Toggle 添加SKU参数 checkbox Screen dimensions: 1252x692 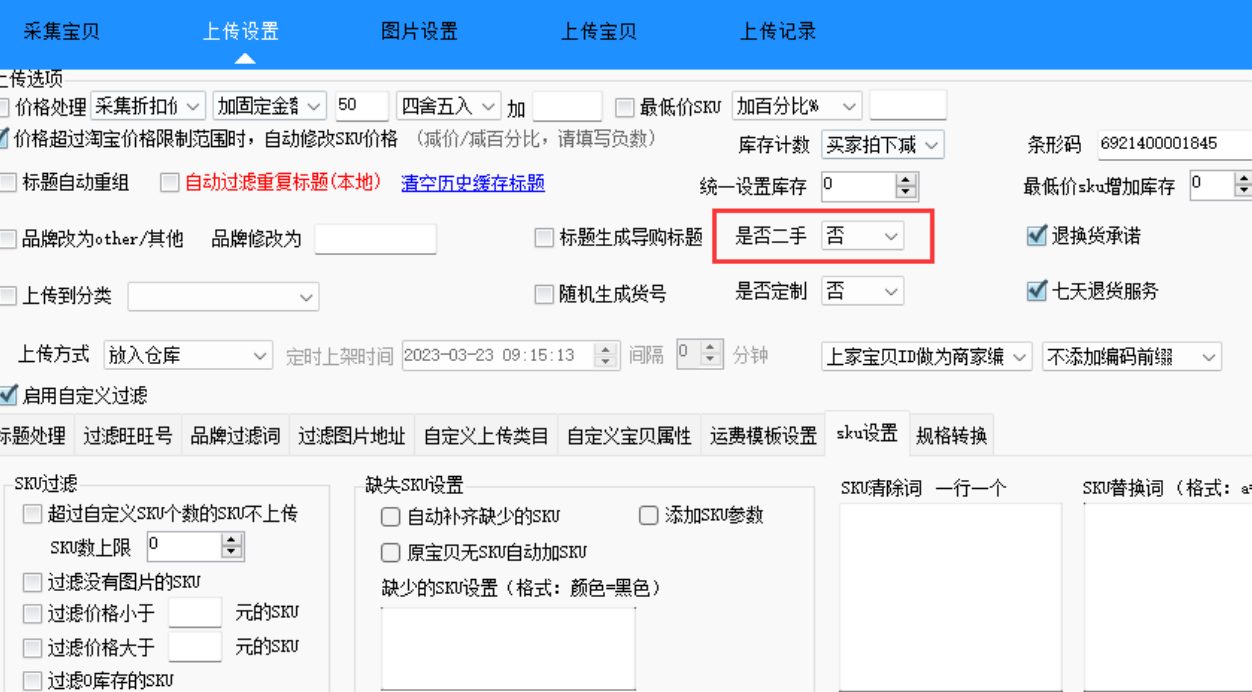coord(649,516)
